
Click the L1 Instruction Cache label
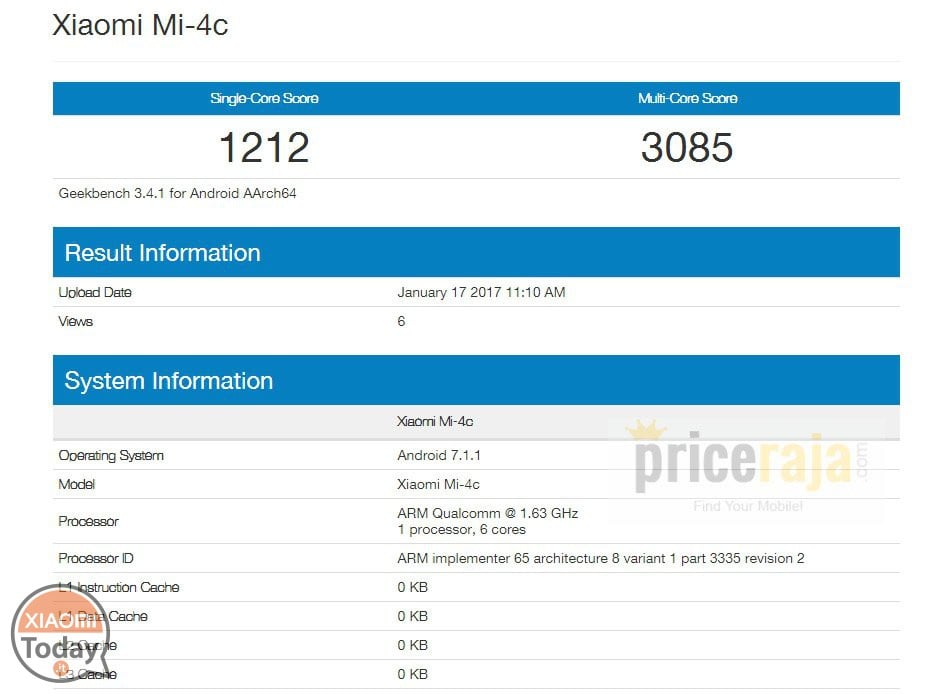click(119, 588)
